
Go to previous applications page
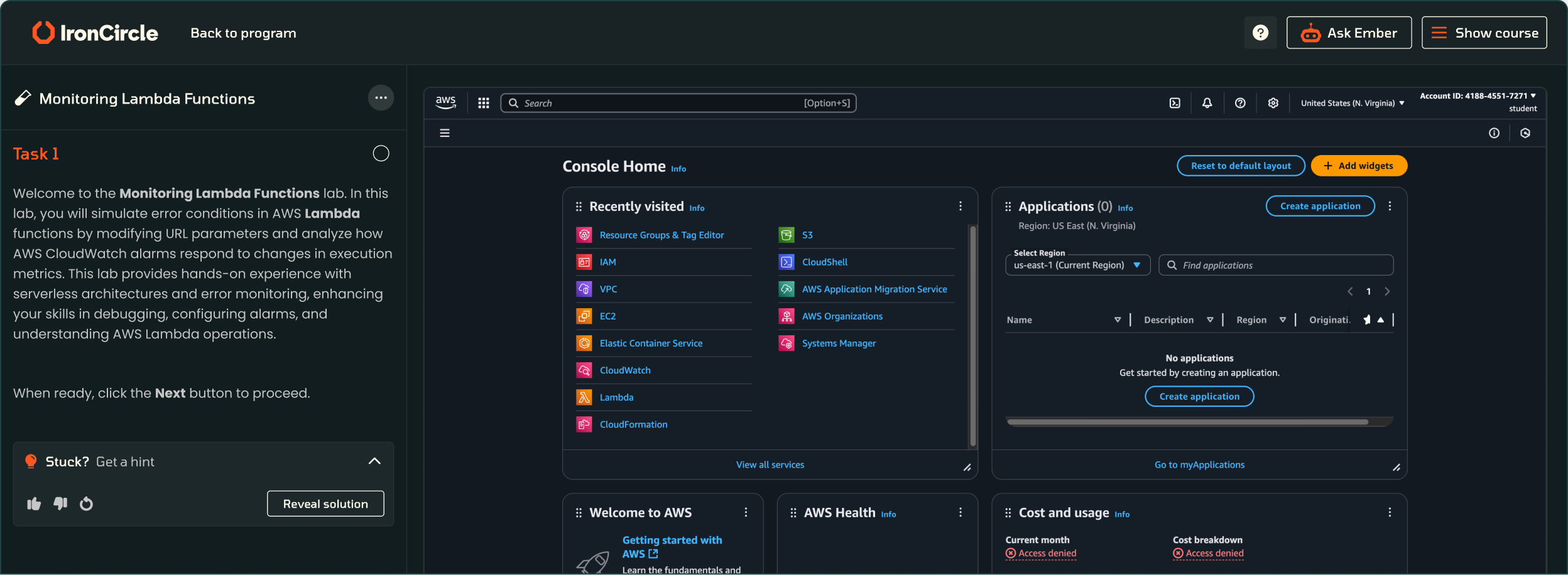(x=1350, y=291)
